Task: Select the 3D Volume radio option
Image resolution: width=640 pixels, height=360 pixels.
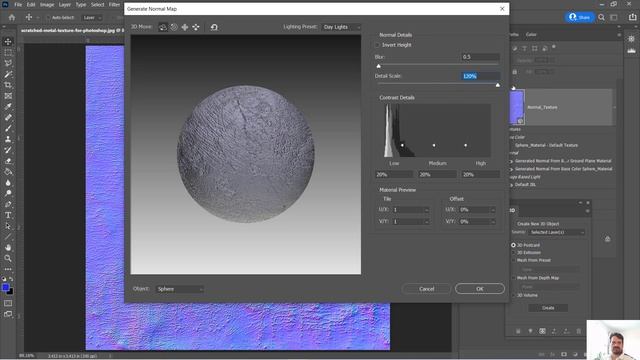Action: 513,295
